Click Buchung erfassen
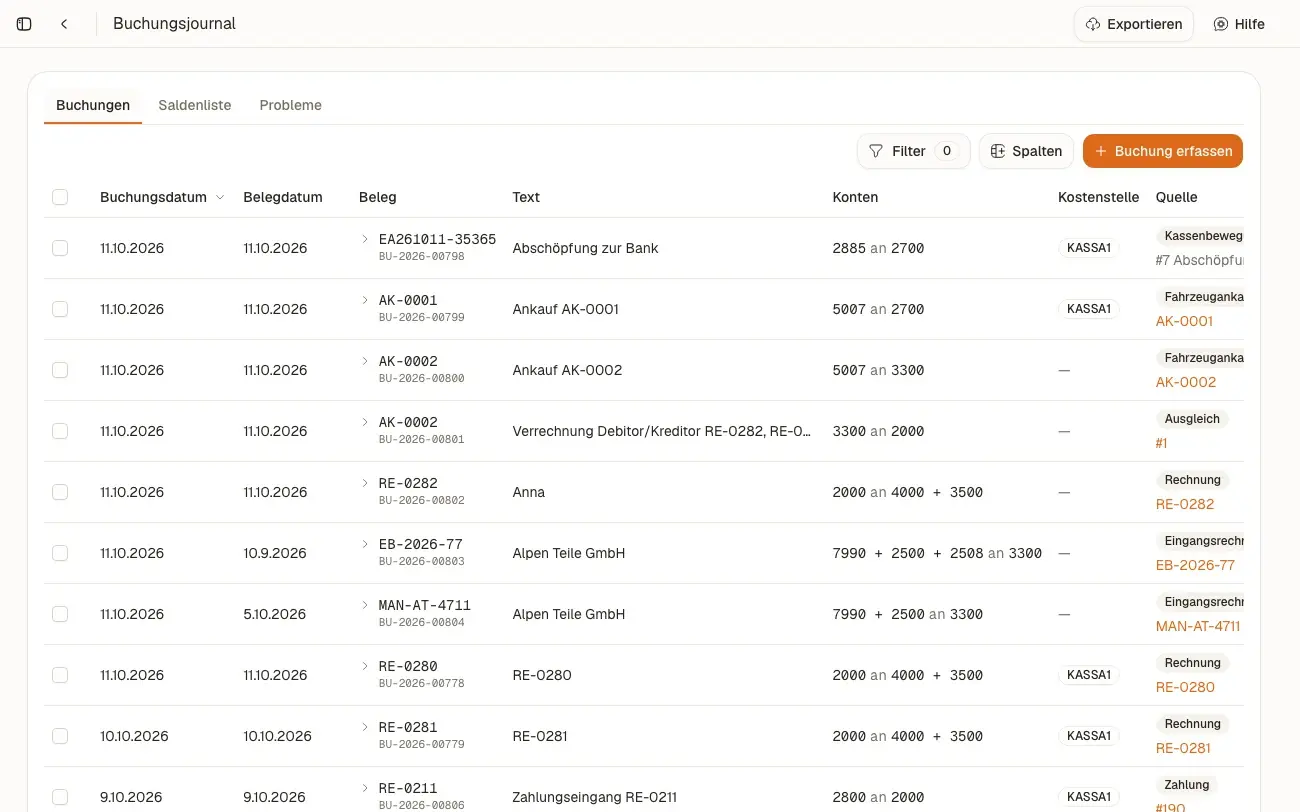The width and height of the screenshot is (1300, 812). point(1163,151)
